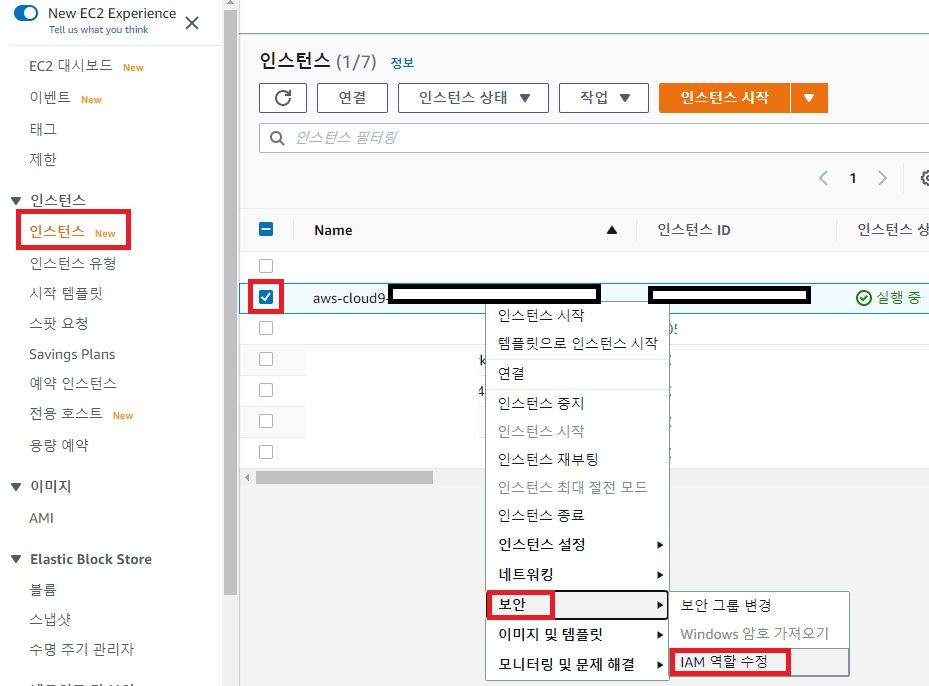Open Savings Plans in sidebar

(72, 354)
